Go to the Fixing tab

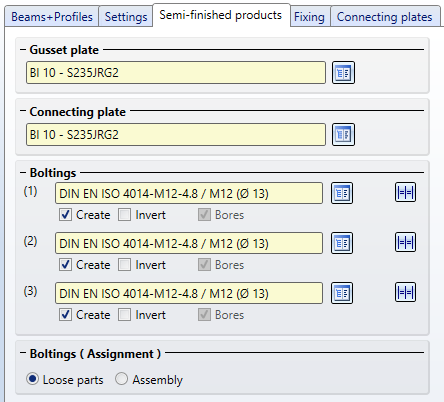coord(309,17)
